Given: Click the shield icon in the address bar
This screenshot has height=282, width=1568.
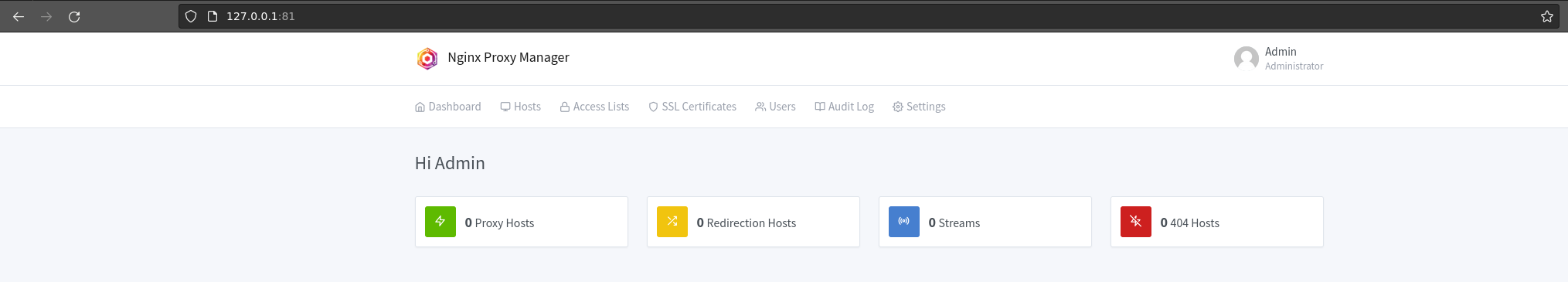Looking at the screenshot, I should point(191,16).
